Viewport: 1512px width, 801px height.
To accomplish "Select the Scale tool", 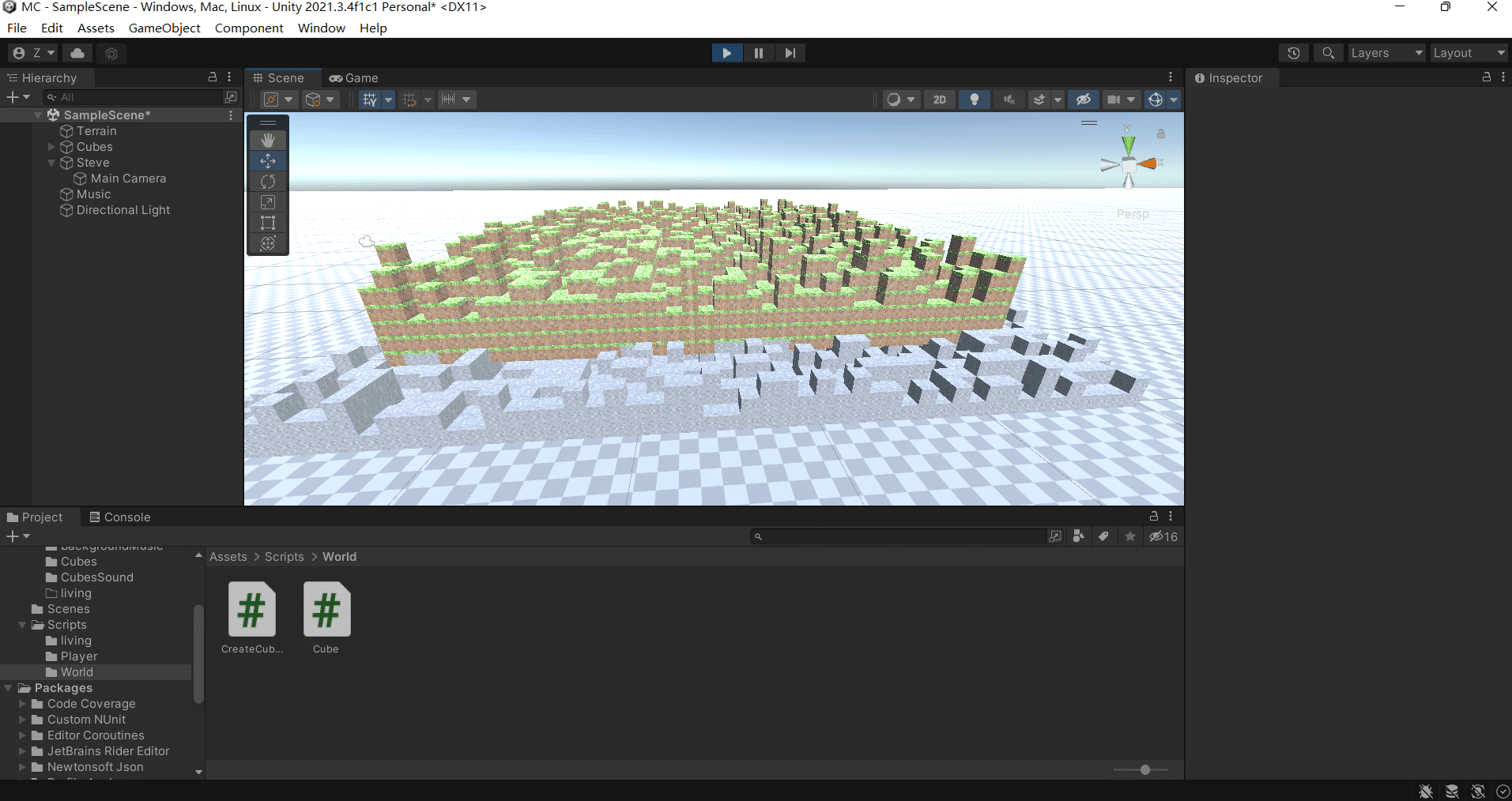I will click(267, 201).
